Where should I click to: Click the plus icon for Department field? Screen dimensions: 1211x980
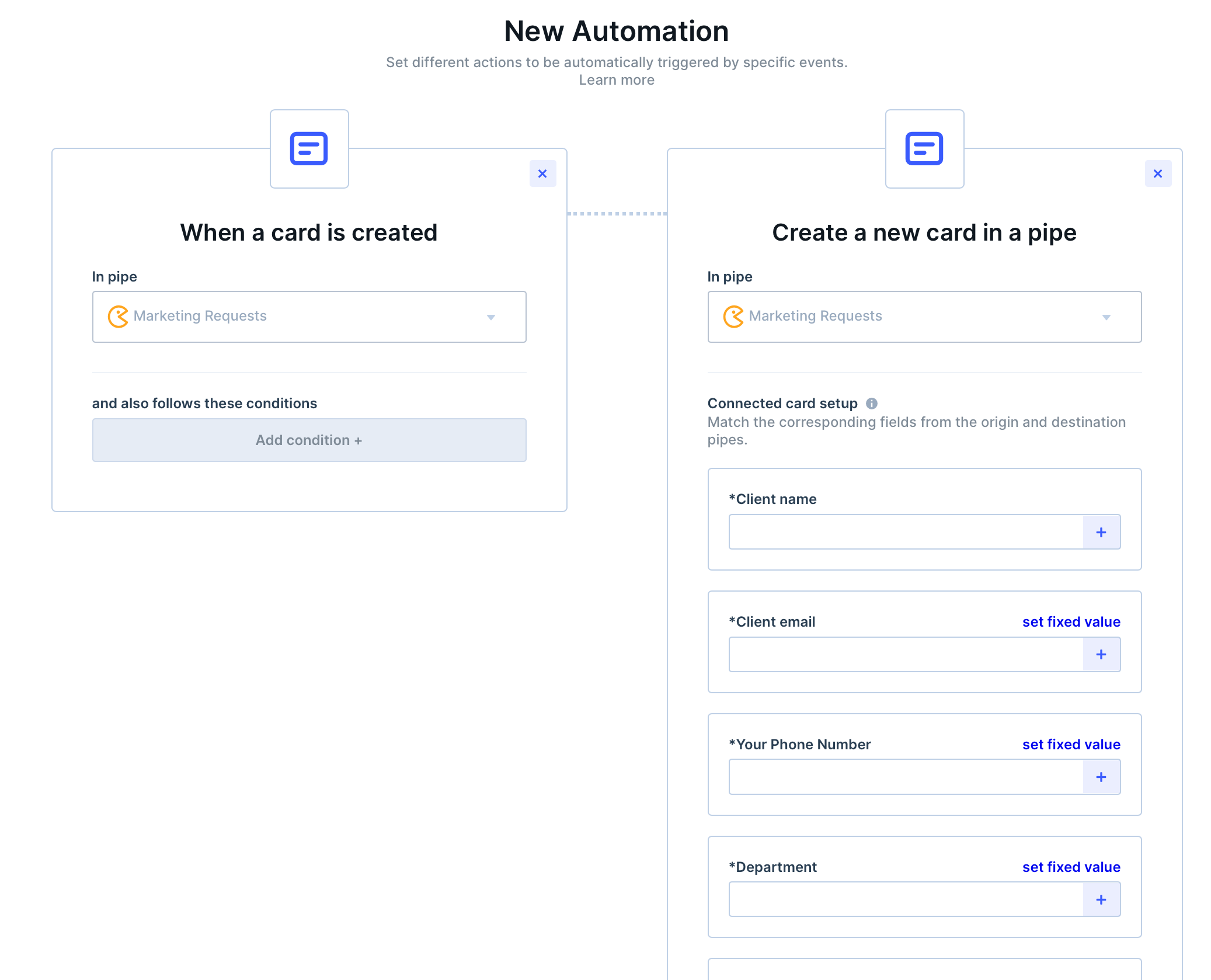(1101, 900)
